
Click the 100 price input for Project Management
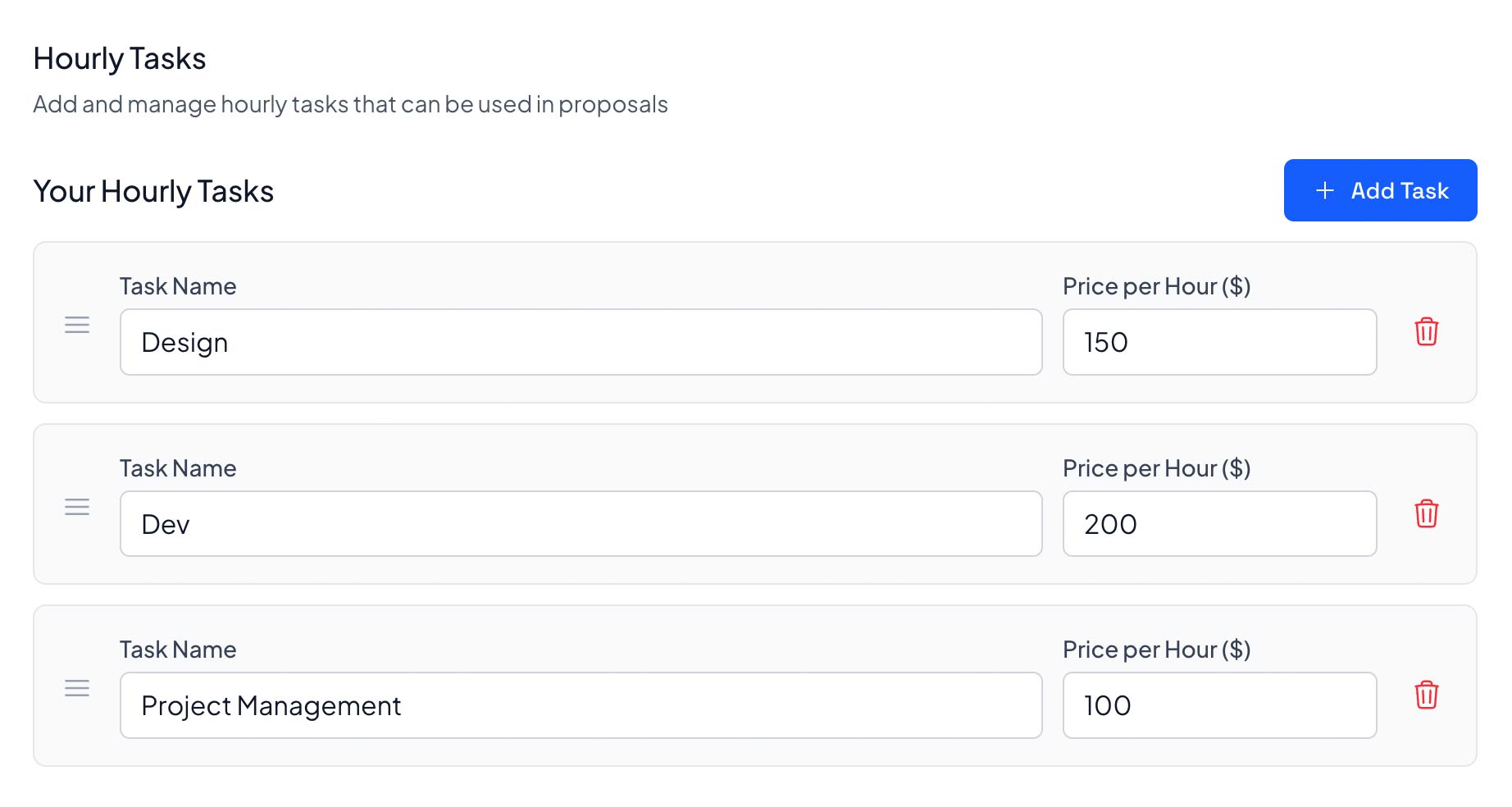(1218, 705)
